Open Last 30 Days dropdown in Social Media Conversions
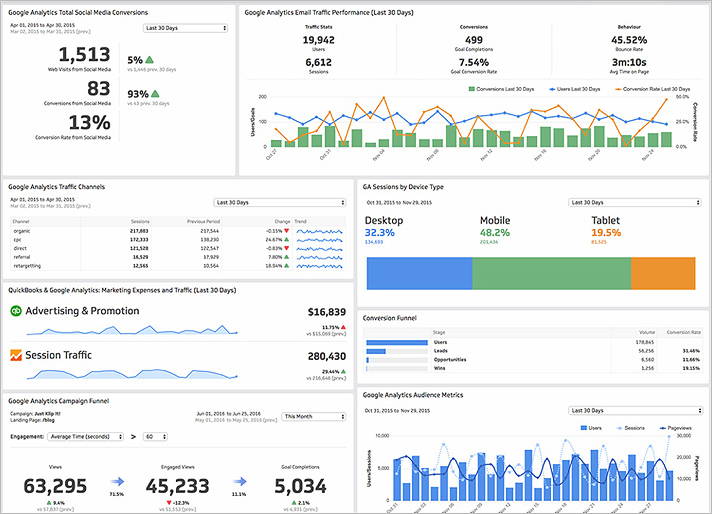This screenshot has width=712, height=514. click(x=186, y=28)
